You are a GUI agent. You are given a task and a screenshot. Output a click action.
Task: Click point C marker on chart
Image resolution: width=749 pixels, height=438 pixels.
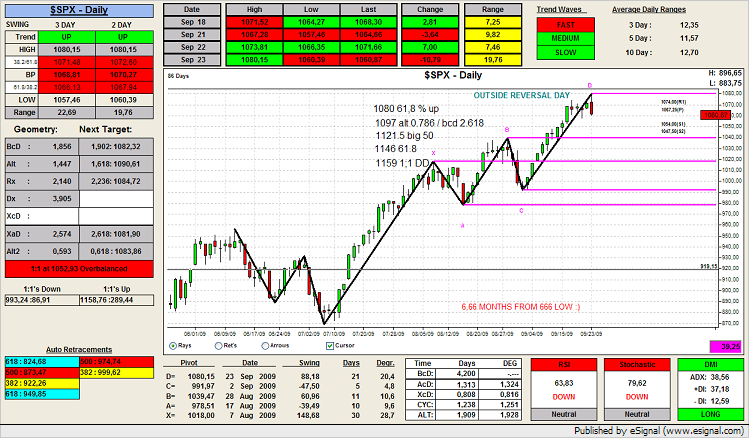coord(521,211)
